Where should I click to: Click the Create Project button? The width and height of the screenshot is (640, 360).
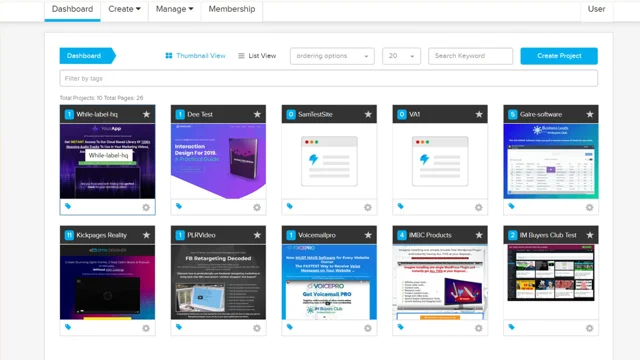click(559, 56)
